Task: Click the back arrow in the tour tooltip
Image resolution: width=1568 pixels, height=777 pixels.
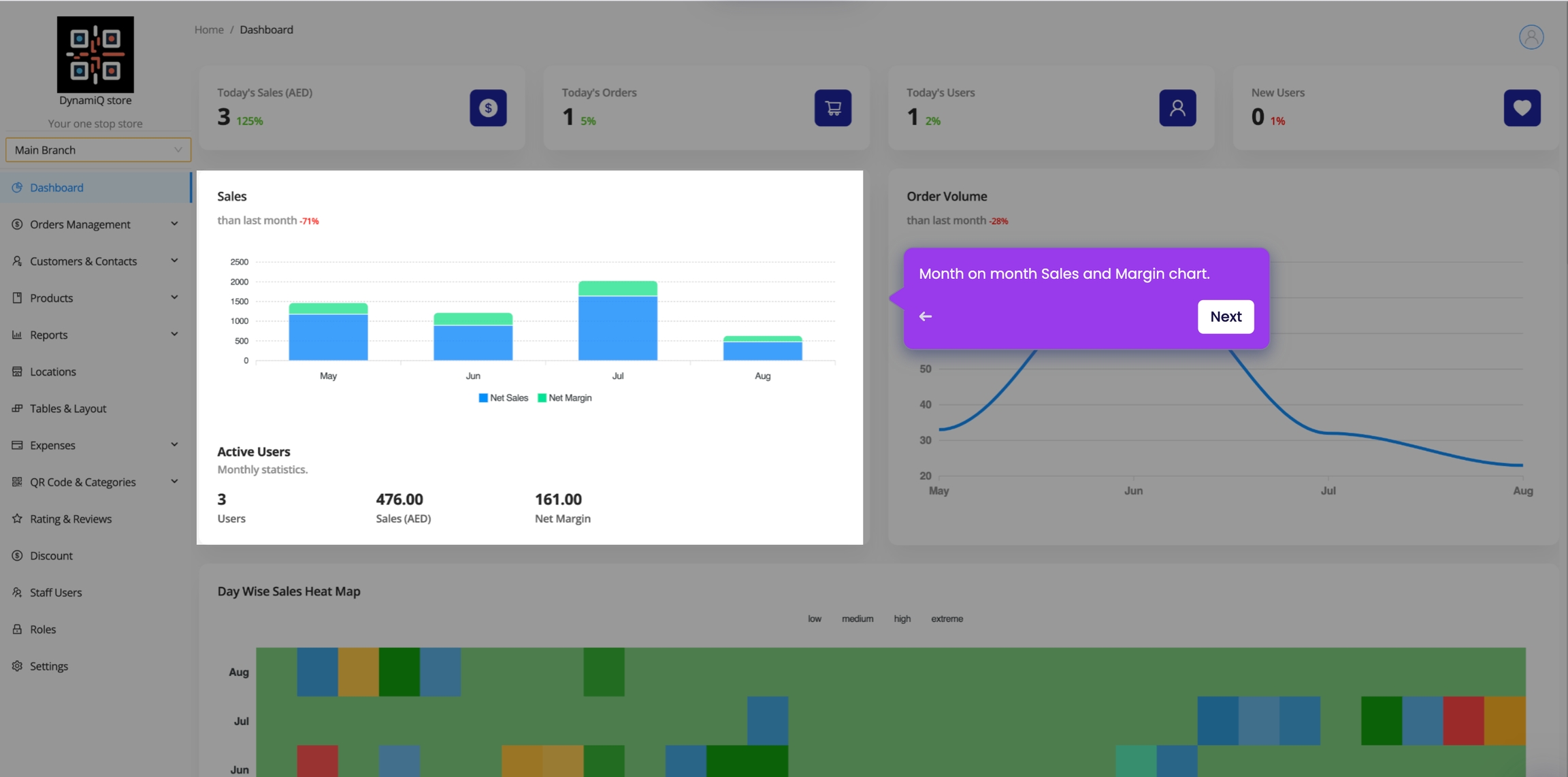Action: pos(926,316)
